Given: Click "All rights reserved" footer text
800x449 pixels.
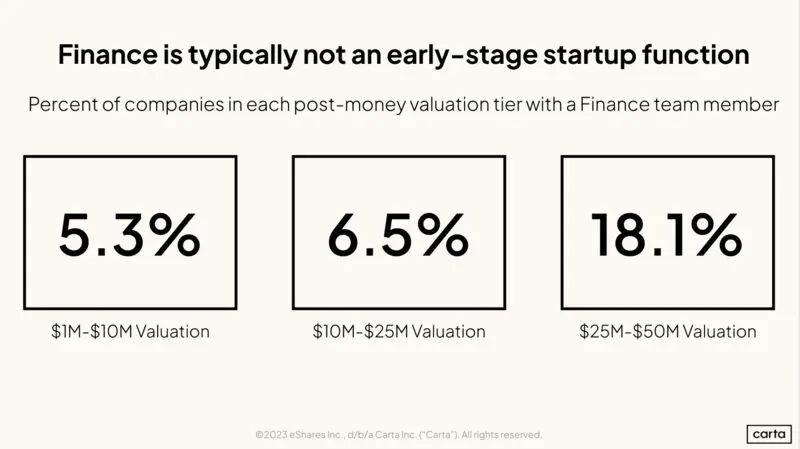Looking at the screenshot, I should click(x=501, y=435).
